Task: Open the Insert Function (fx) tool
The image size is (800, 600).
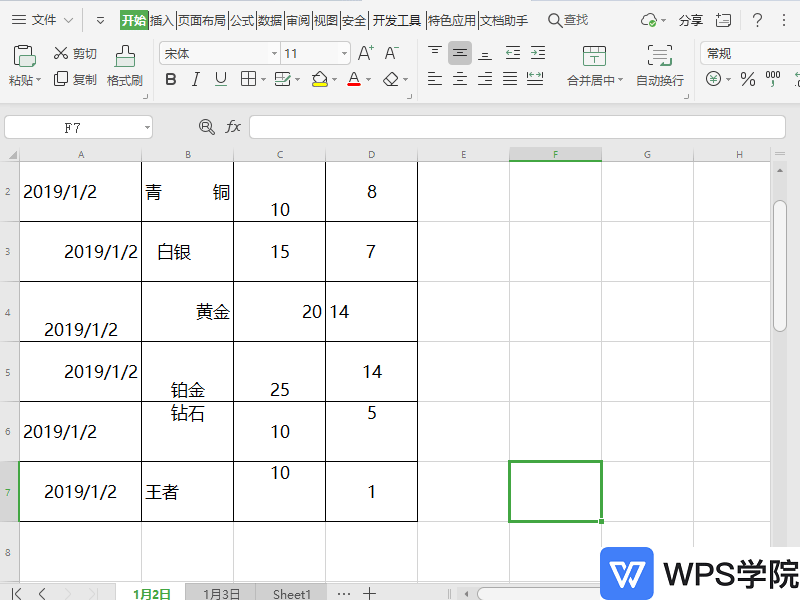Action: 233,127
